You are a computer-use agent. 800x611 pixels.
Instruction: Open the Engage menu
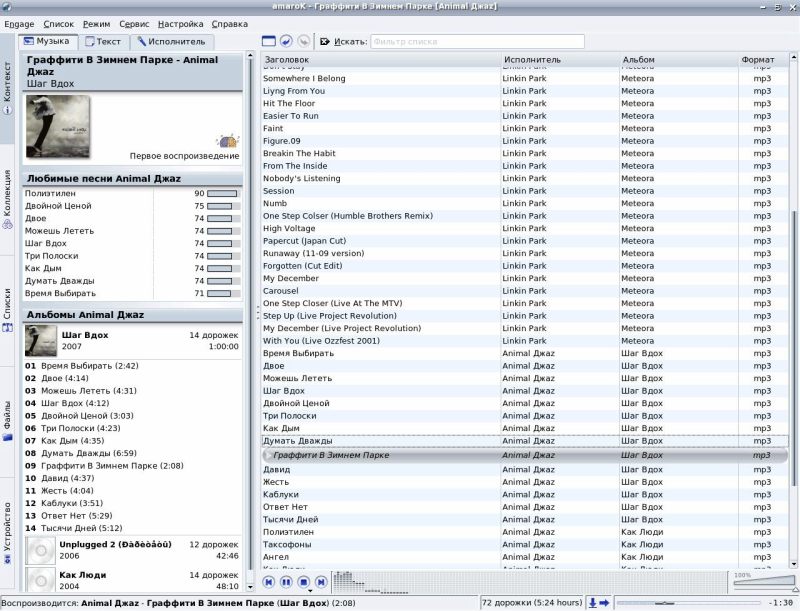click(x=19, y=24)
